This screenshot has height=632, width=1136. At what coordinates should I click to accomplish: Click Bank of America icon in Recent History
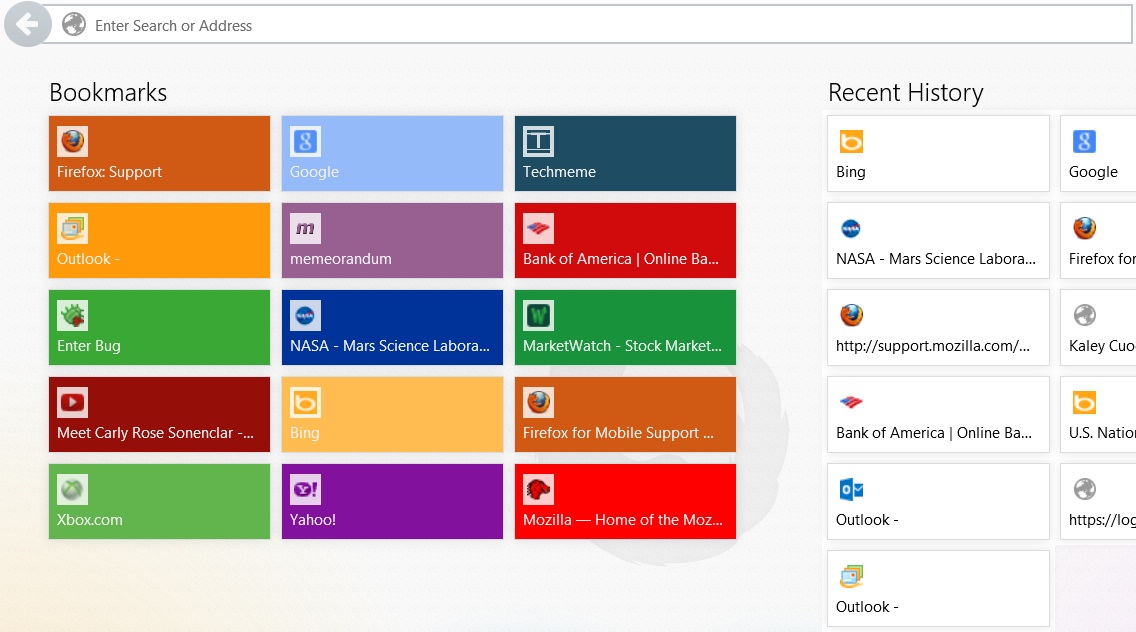click(851, 402)
